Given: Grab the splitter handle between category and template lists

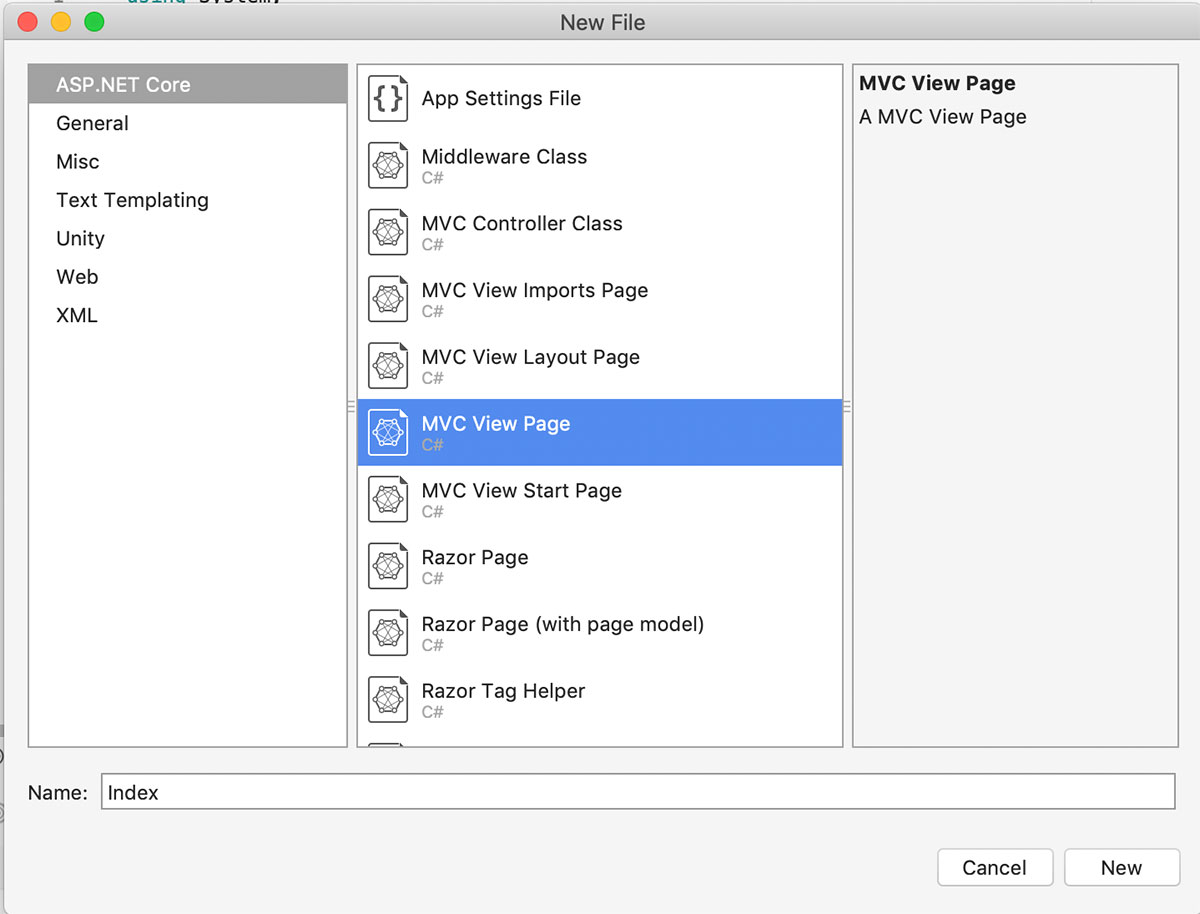Looking at the screenshot, I should [352, 406].
